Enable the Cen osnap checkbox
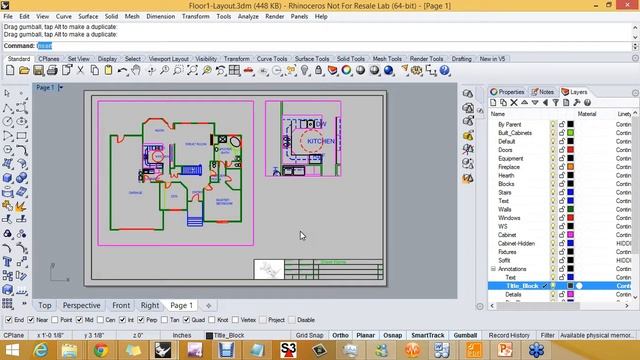 click(x=100, y=320)
